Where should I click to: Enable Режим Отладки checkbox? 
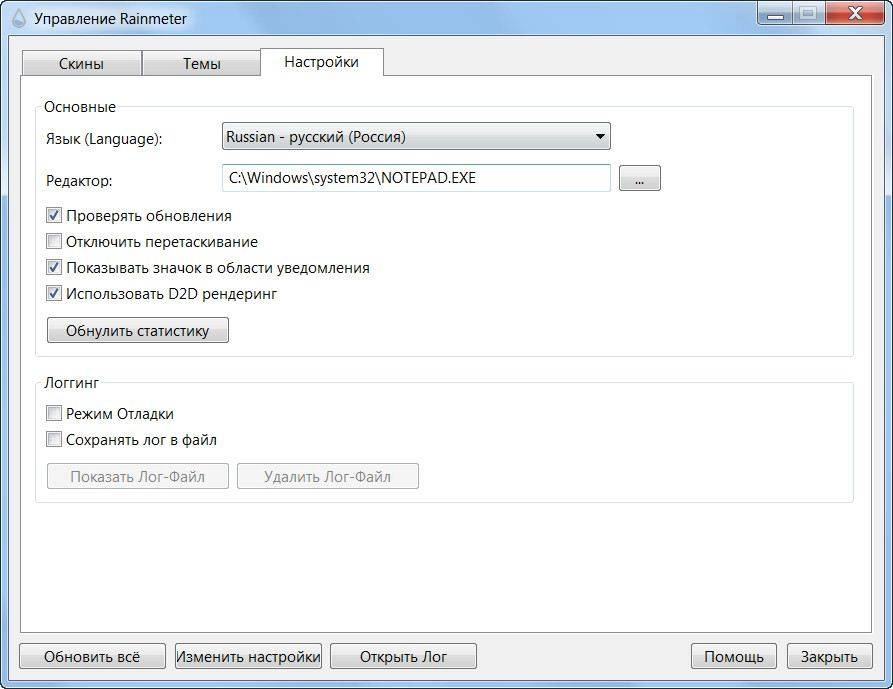tap(54, 413)
